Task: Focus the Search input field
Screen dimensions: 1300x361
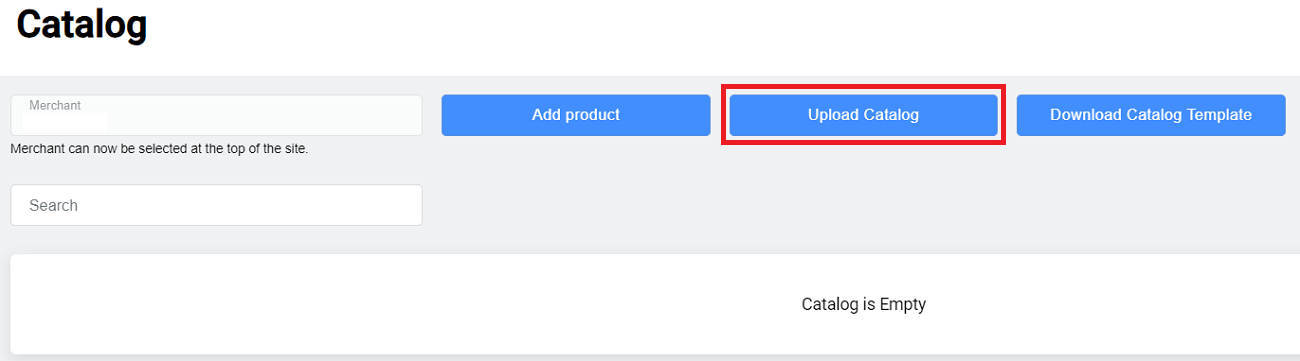Action: click(x=216, y=205)
